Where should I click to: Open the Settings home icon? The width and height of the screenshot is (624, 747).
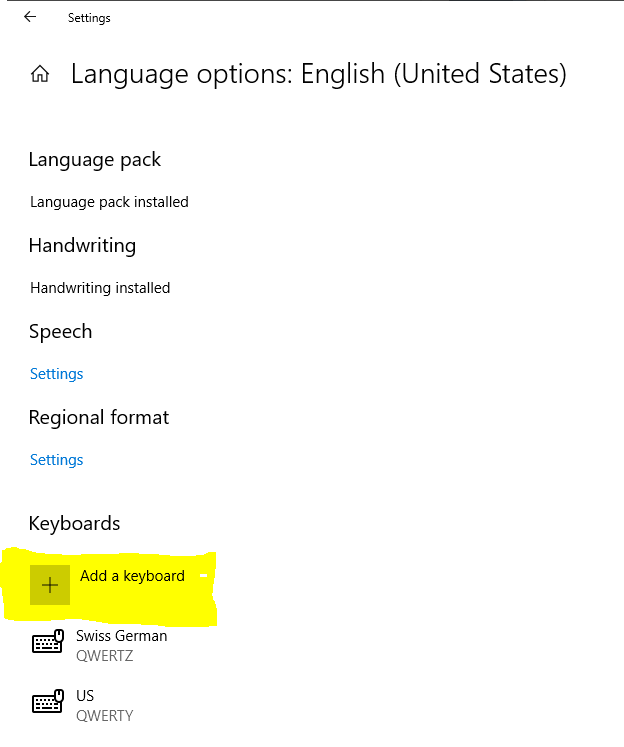(x=40, y=74)
